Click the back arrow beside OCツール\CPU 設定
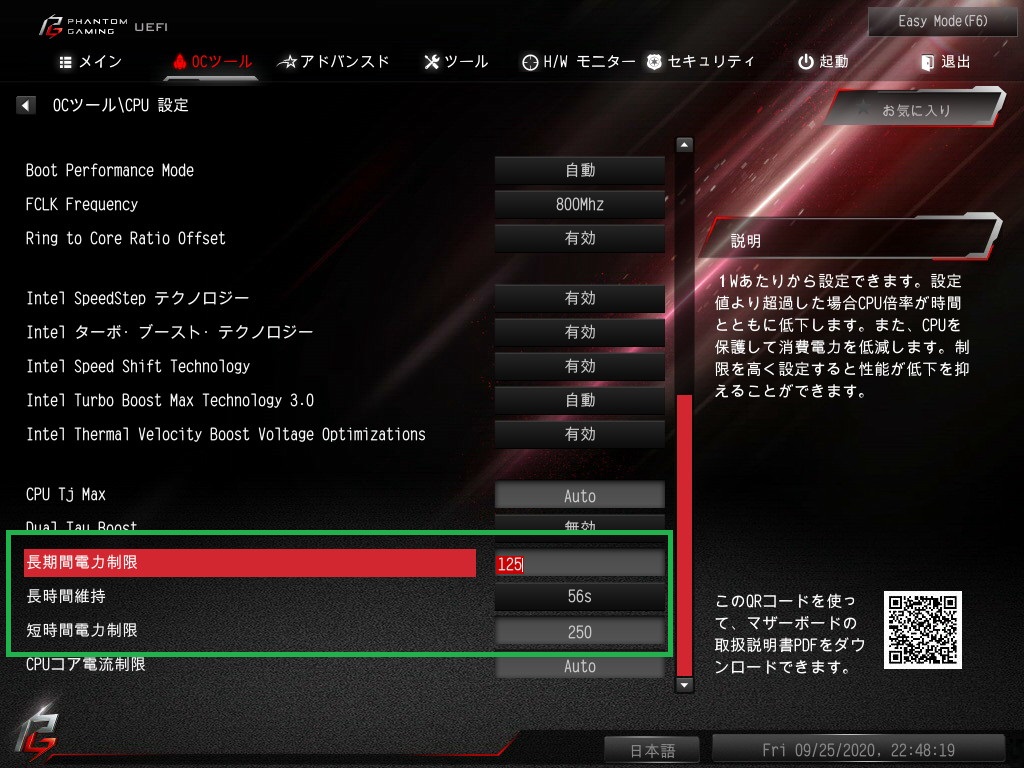 pyautogui.click(x=25, y=105)
